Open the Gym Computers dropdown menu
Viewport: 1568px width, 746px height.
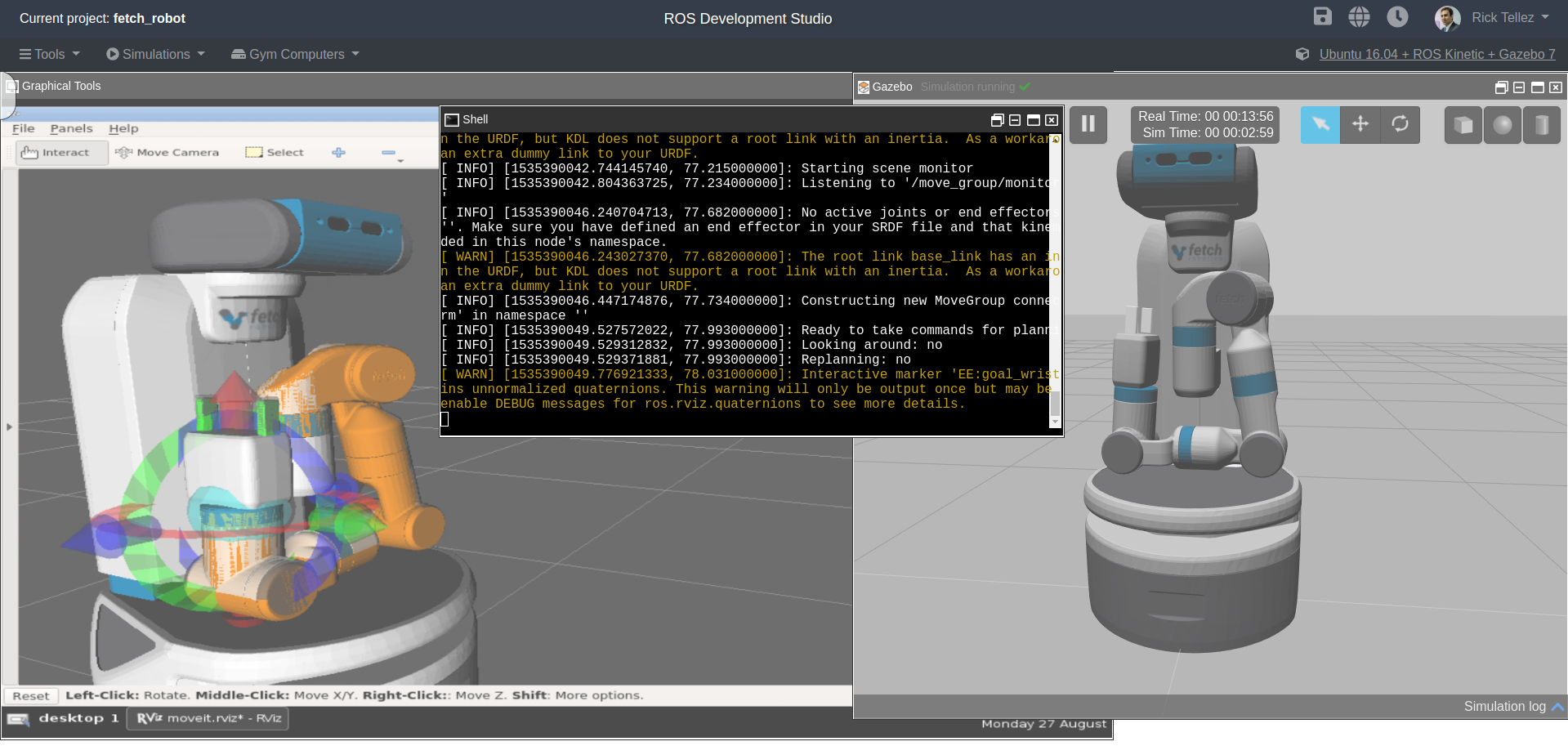pyautogui.click(x=295, y=54)
